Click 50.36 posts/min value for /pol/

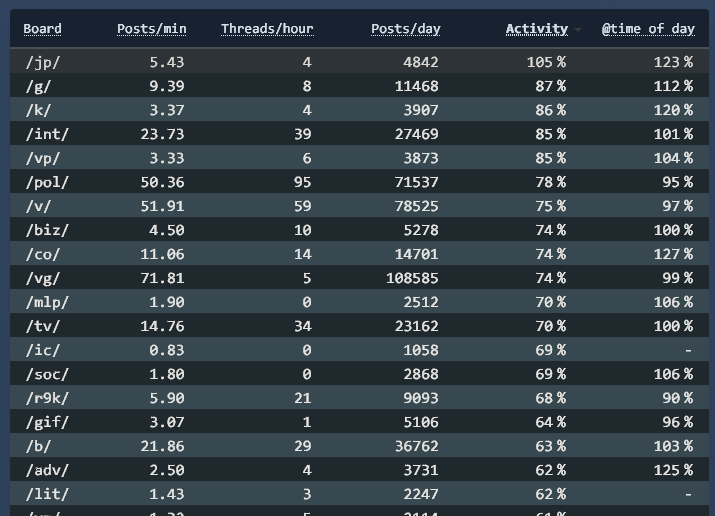[x=162, y=182]
